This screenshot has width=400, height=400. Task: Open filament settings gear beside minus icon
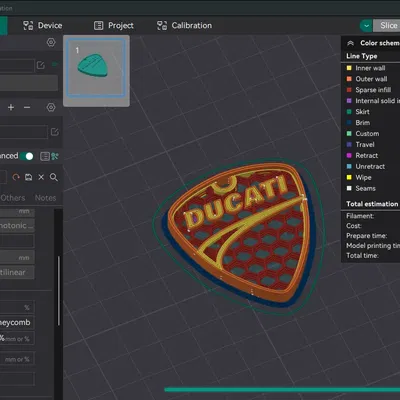pyautogui.click(x=51, y=107)
